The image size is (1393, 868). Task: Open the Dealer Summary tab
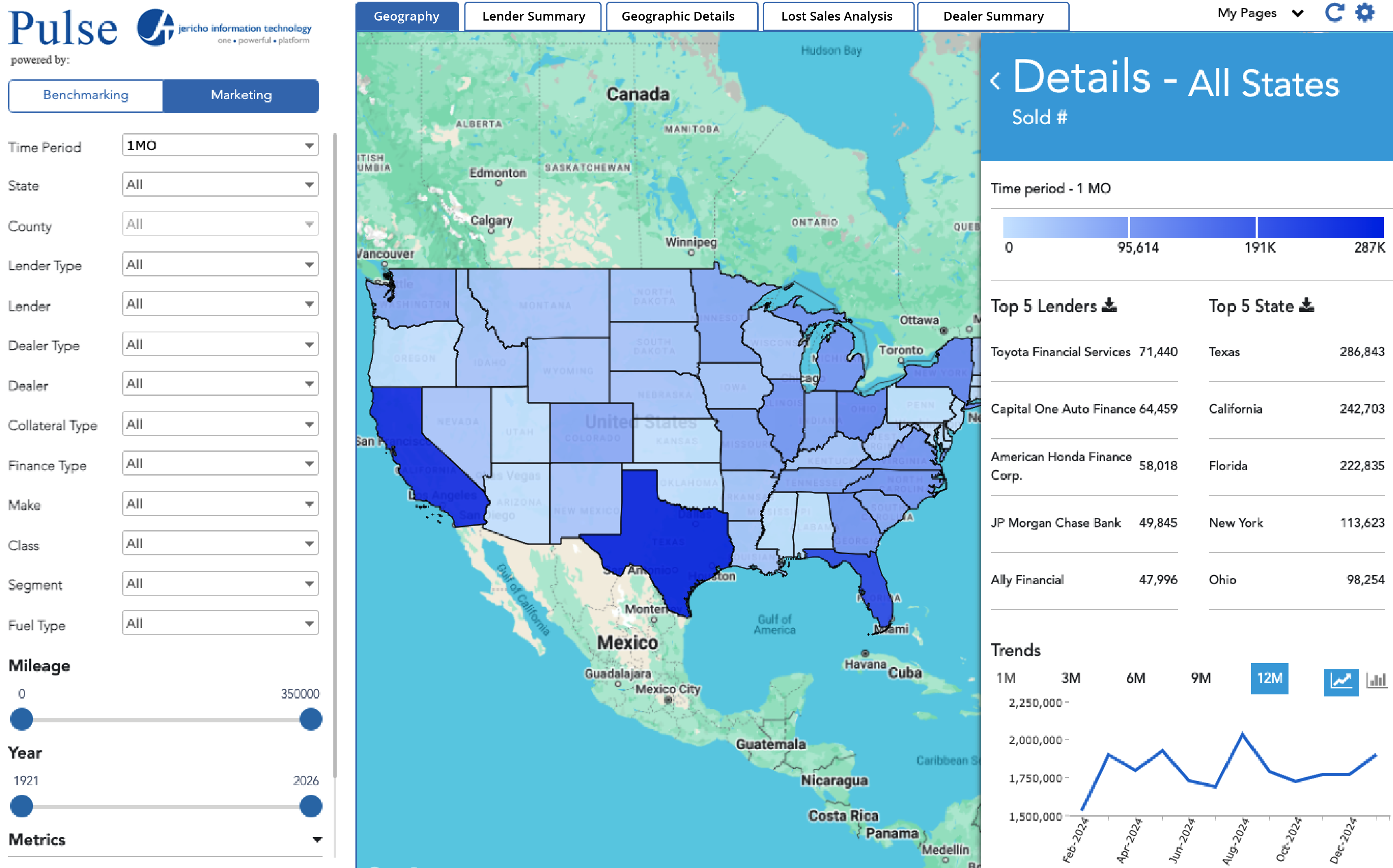point(994,16)
